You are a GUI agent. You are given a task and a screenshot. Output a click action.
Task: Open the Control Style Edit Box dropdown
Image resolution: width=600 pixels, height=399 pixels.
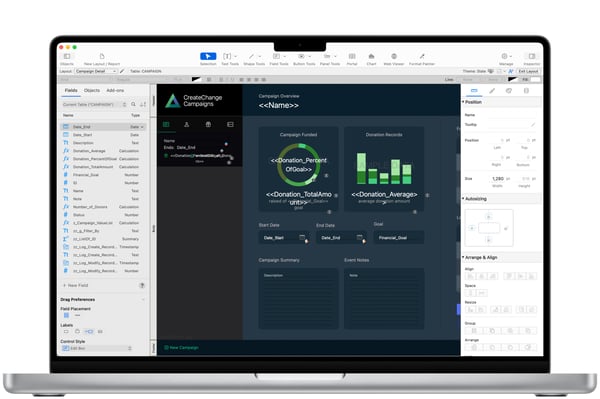97,348
